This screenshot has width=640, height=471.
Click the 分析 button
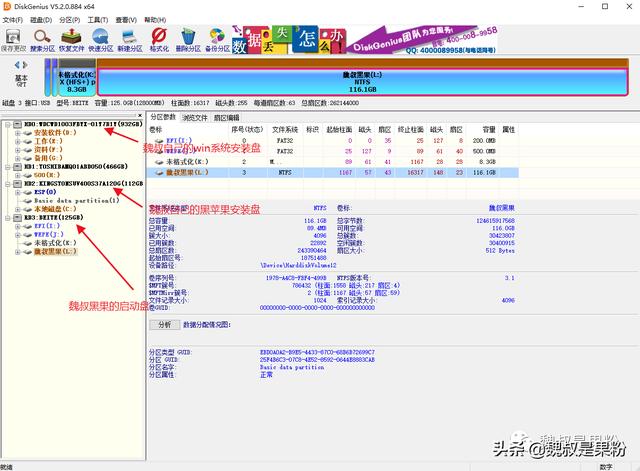[164, 325]
